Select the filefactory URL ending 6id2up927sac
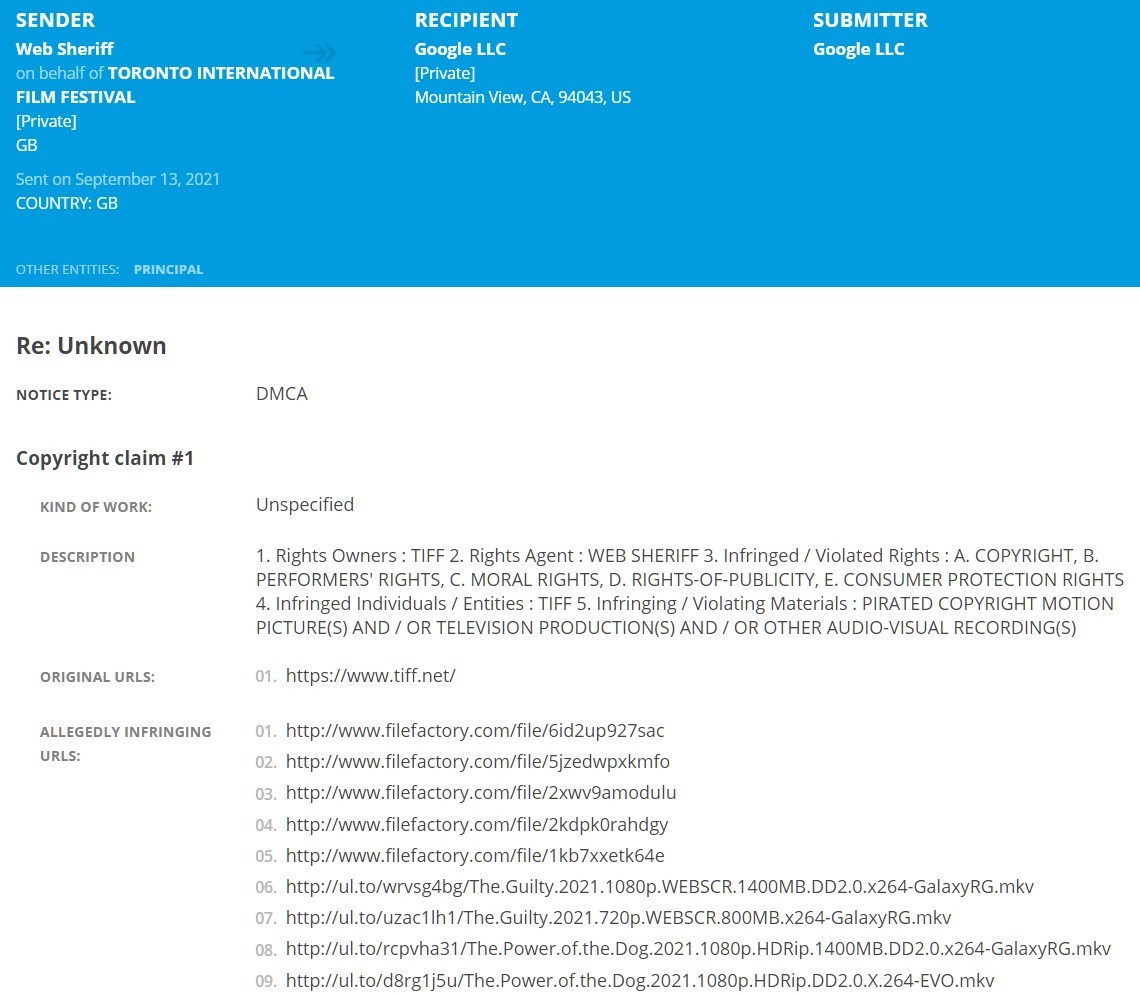The width and height of the screenshot is (1140, 994). pyautogui.click(x=475, y=730)
